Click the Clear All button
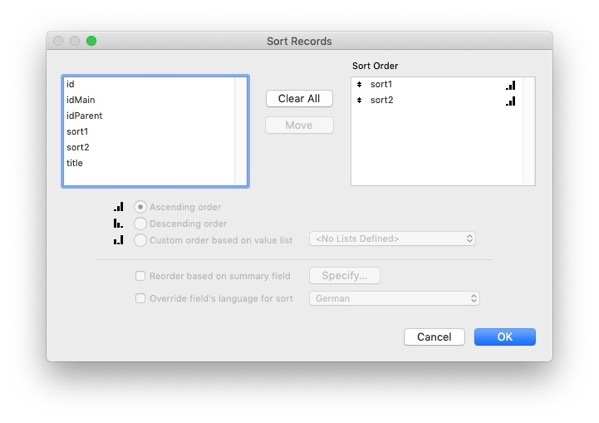 [x=299, y=99]
